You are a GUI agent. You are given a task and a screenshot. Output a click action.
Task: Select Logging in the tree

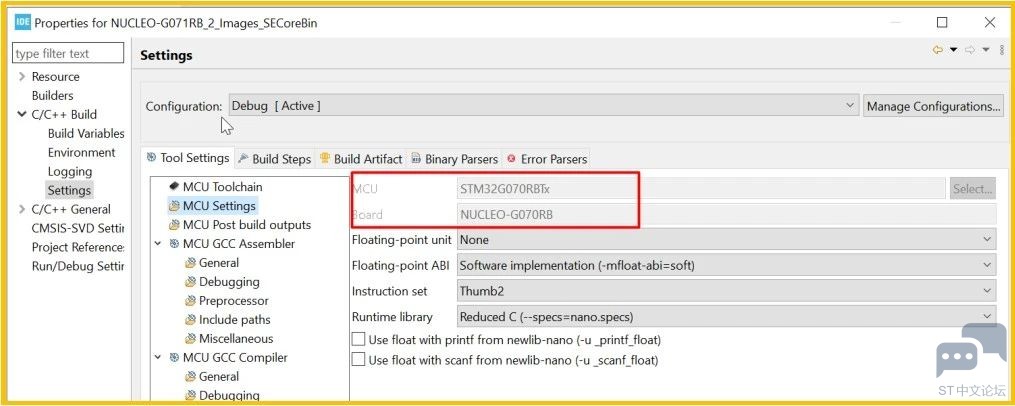[70, 172]
